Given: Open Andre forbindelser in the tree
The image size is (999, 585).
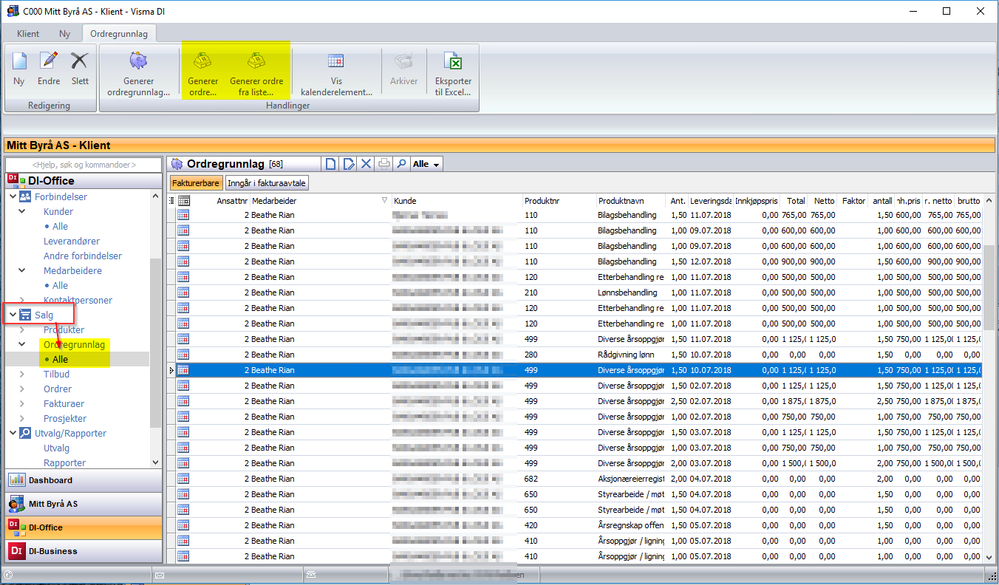Looking at the screenshot, I should (x=82, y=256).
